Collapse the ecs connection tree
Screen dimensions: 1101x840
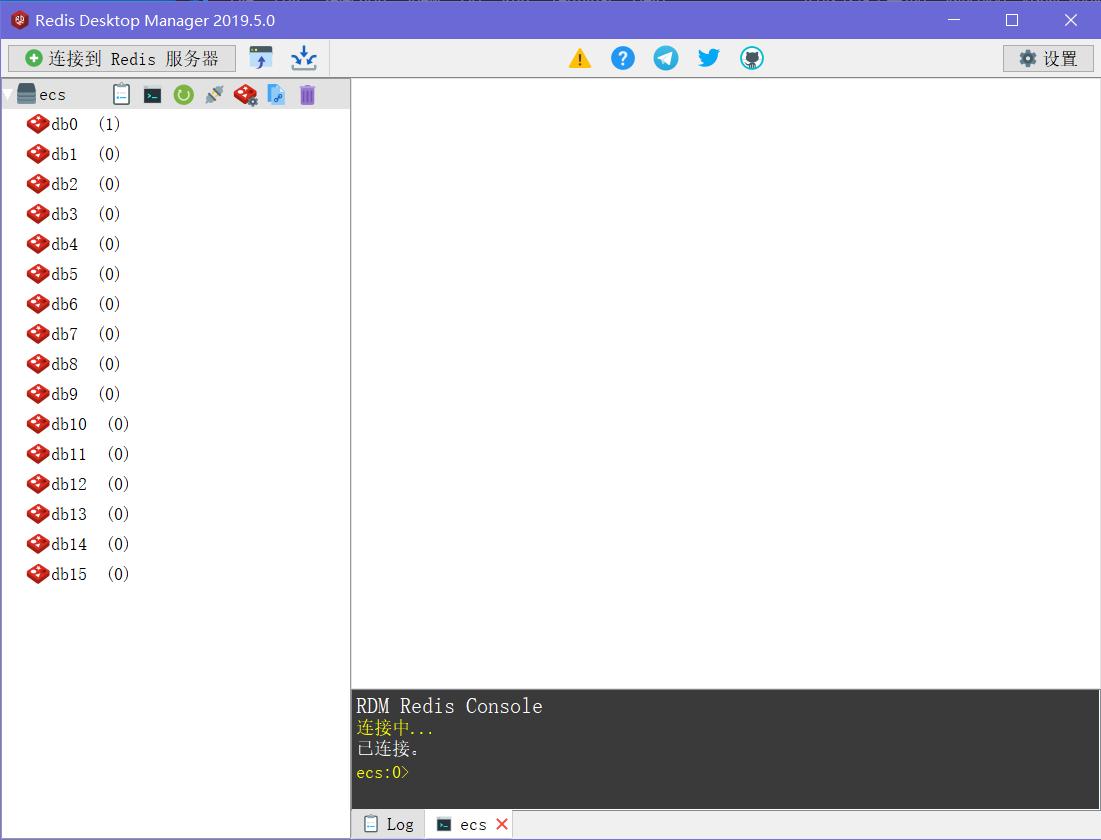8,94
